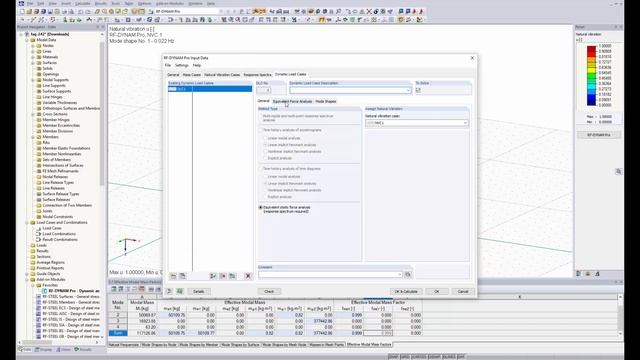The height and width of the screenshot is (360, 640).
Task: Collapse Add-on Modules tree node
Action: coord(27,280)
